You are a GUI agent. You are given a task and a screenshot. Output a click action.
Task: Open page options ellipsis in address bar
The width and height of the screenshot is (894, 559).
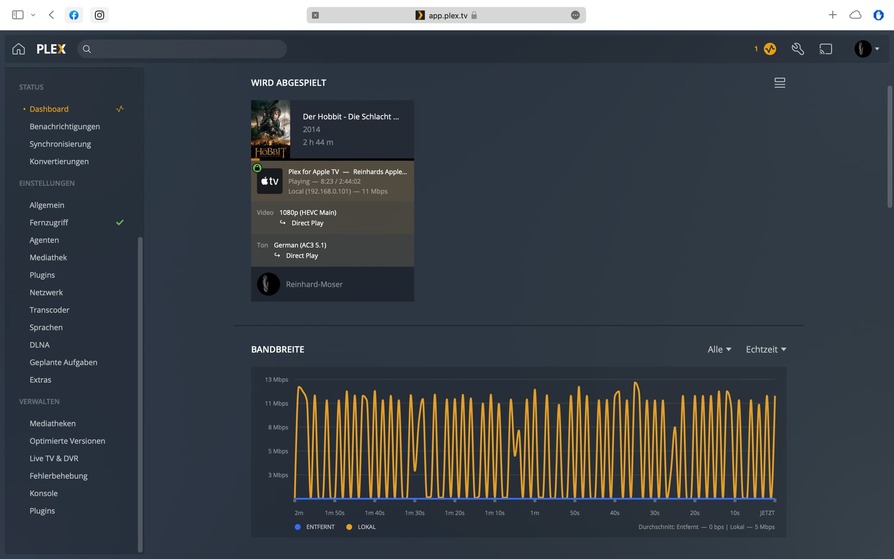[x=575, y=15]
